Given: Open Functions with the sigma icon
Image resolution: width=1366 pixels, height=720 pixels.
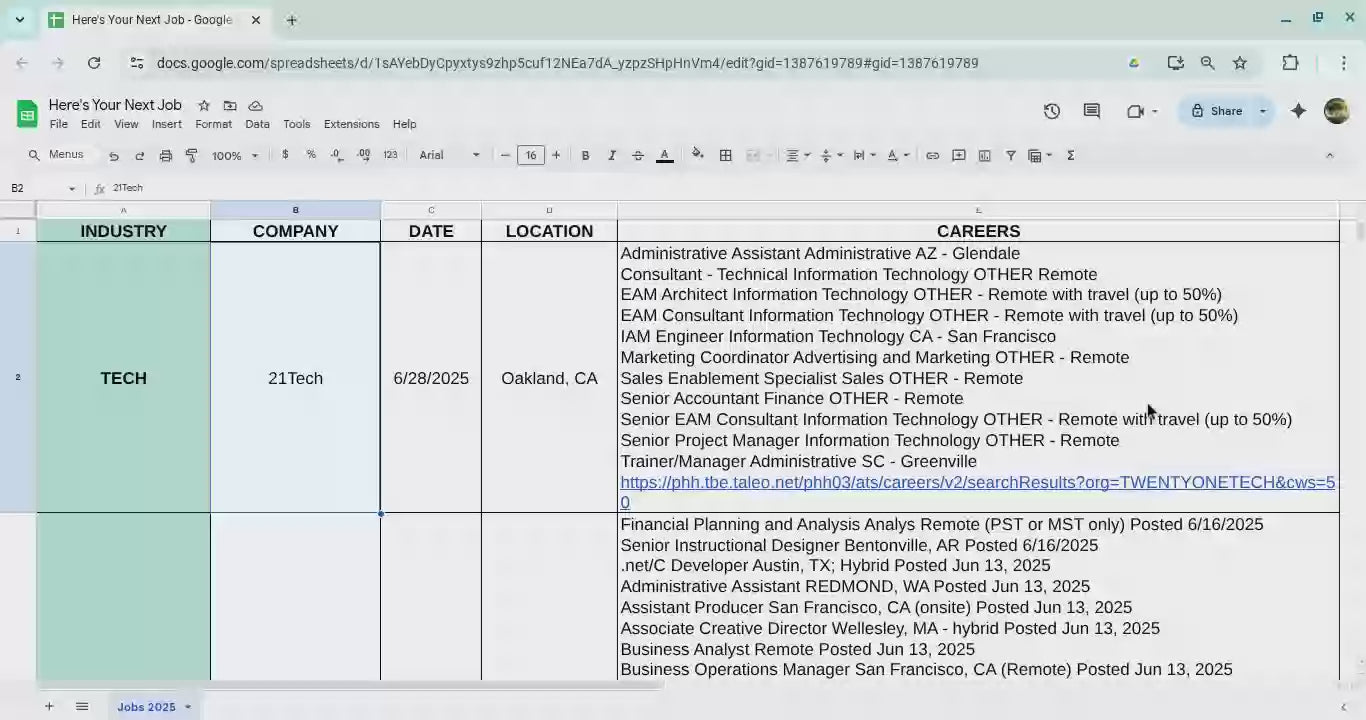Looking at the screenshot, I should click(1071, 155).
